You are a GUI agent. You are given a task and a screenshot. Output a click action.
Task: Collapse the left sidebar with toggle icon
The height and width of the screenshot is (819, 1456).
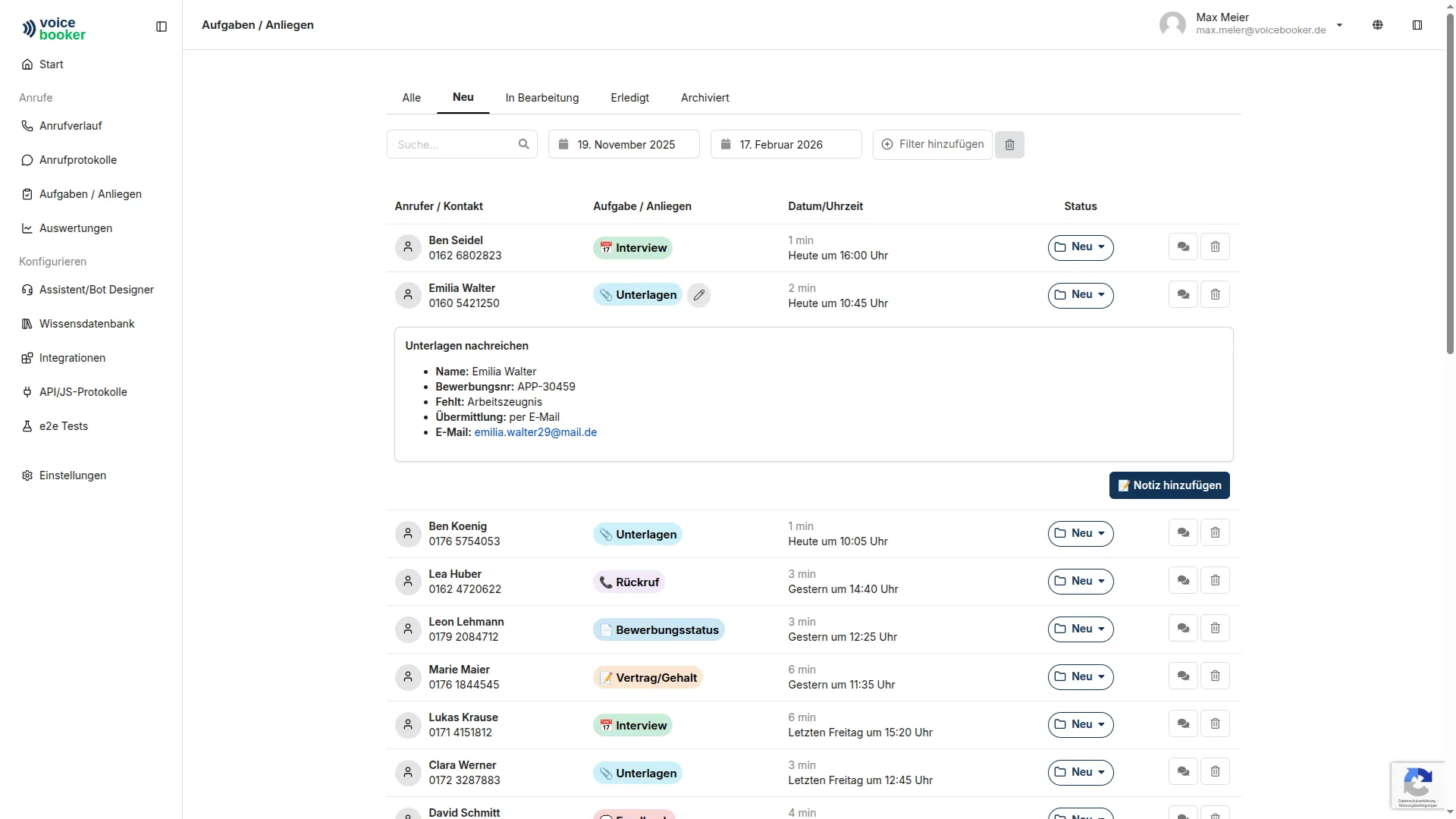[162, 27]
